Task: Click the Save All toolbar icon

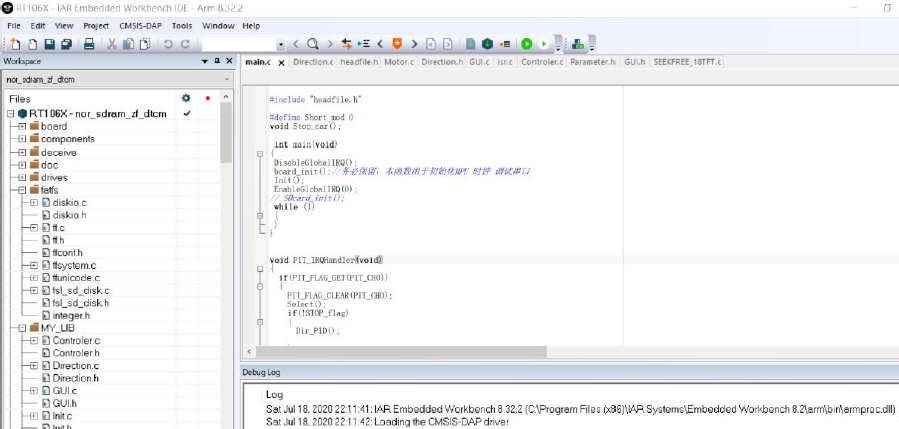Action: pos(67,44)
